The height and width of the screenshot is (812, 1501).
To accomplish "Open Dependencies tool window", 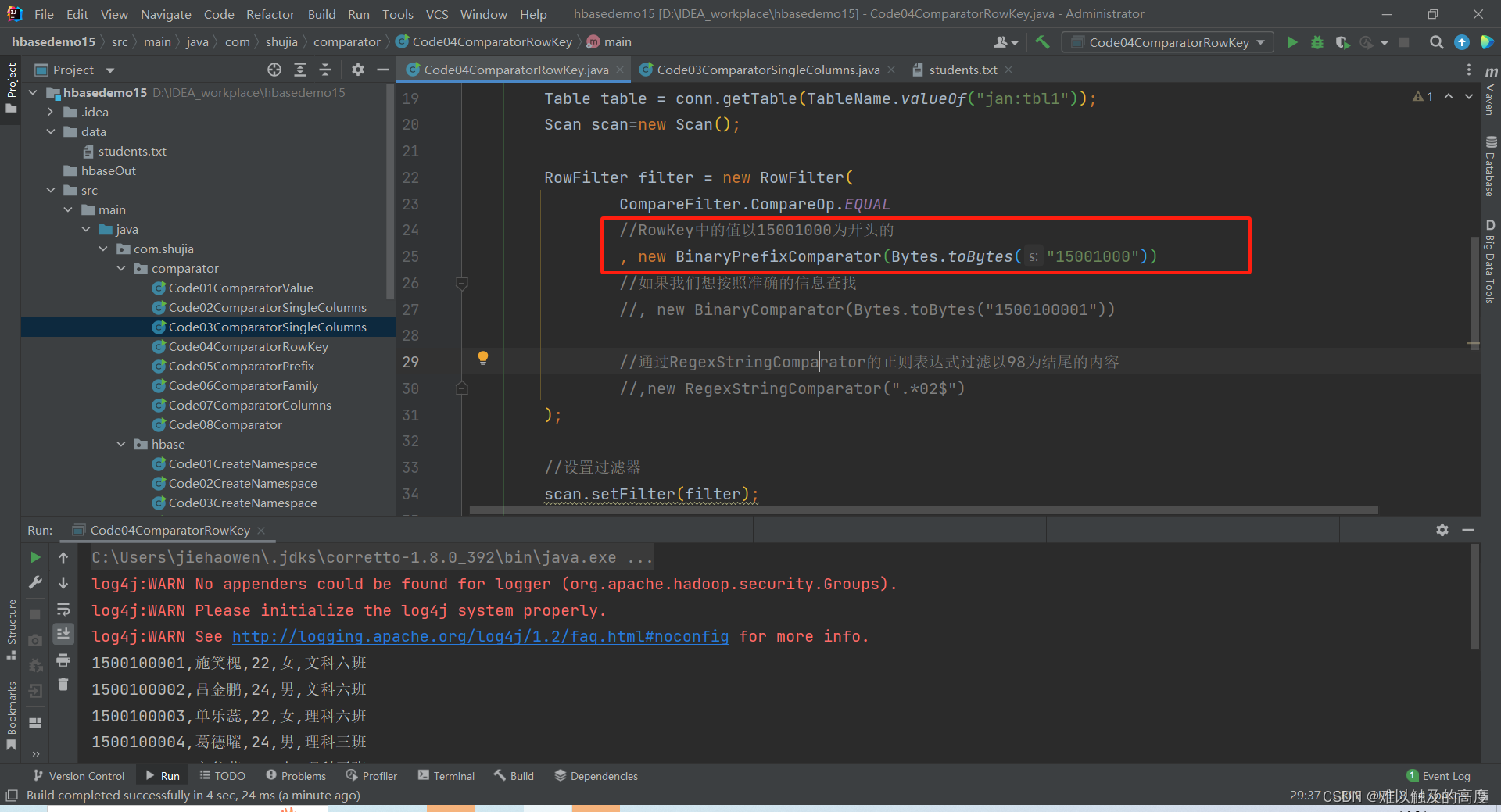I will 596,775.
